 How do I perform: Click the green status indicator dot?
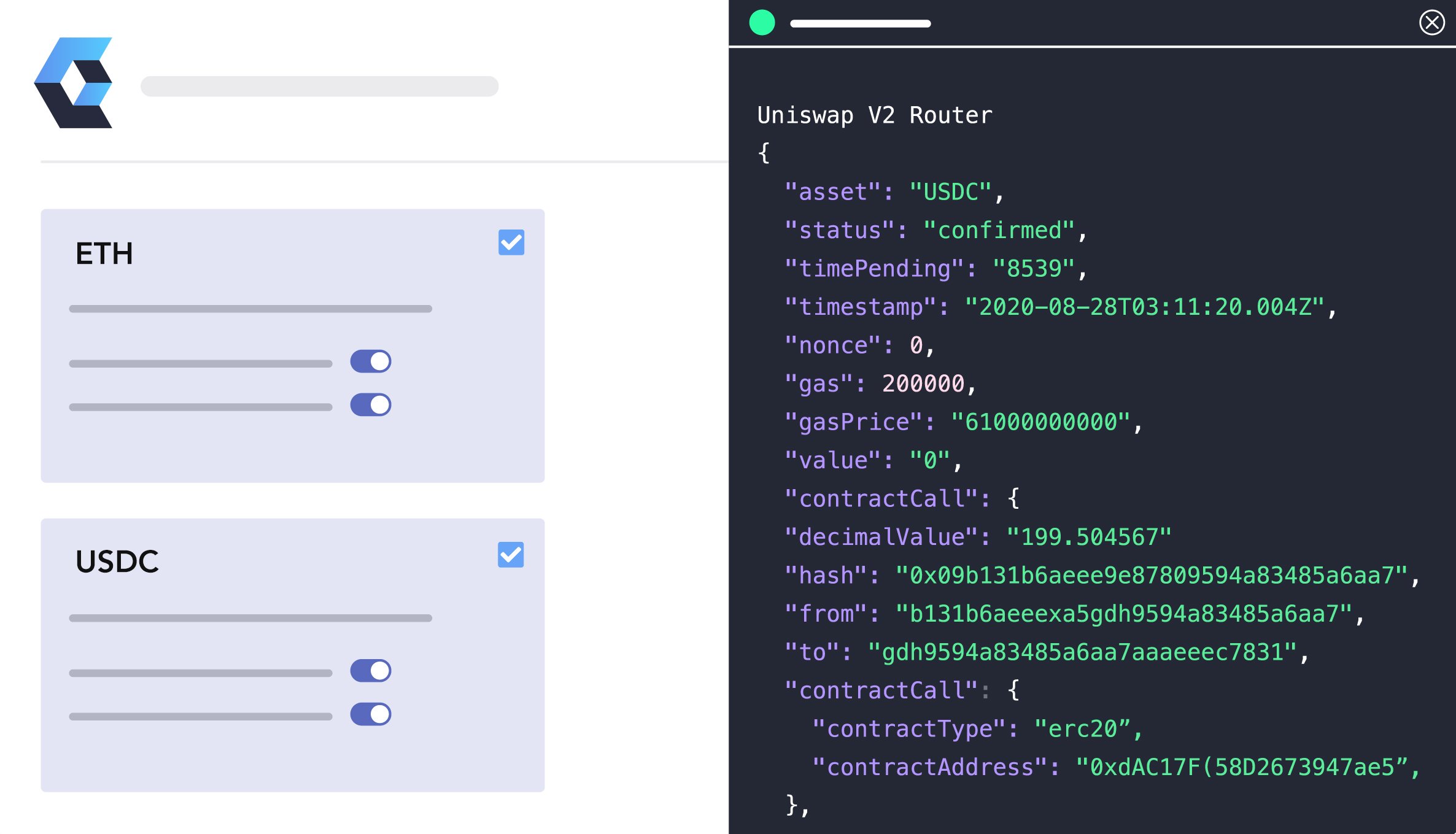pyautogui.click(x=762, y=22)
